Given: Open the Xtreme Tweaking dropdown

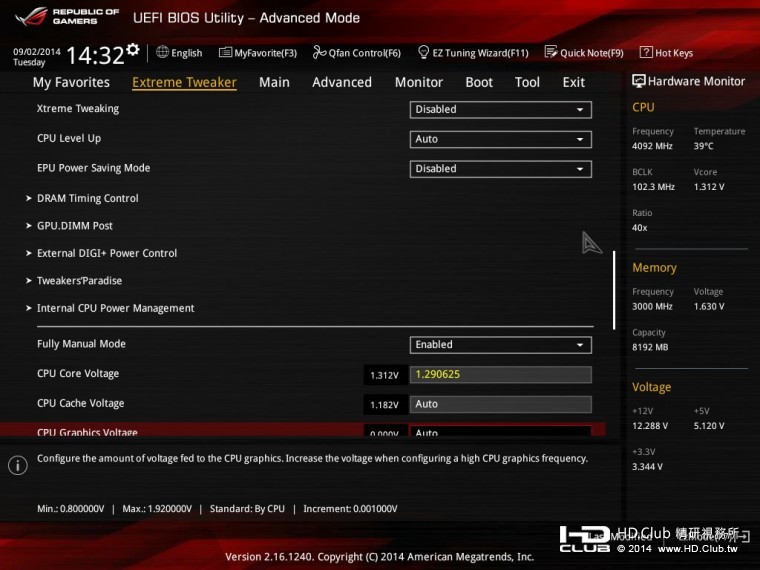Looking at the screenshot, I should [x=500, y=110].
